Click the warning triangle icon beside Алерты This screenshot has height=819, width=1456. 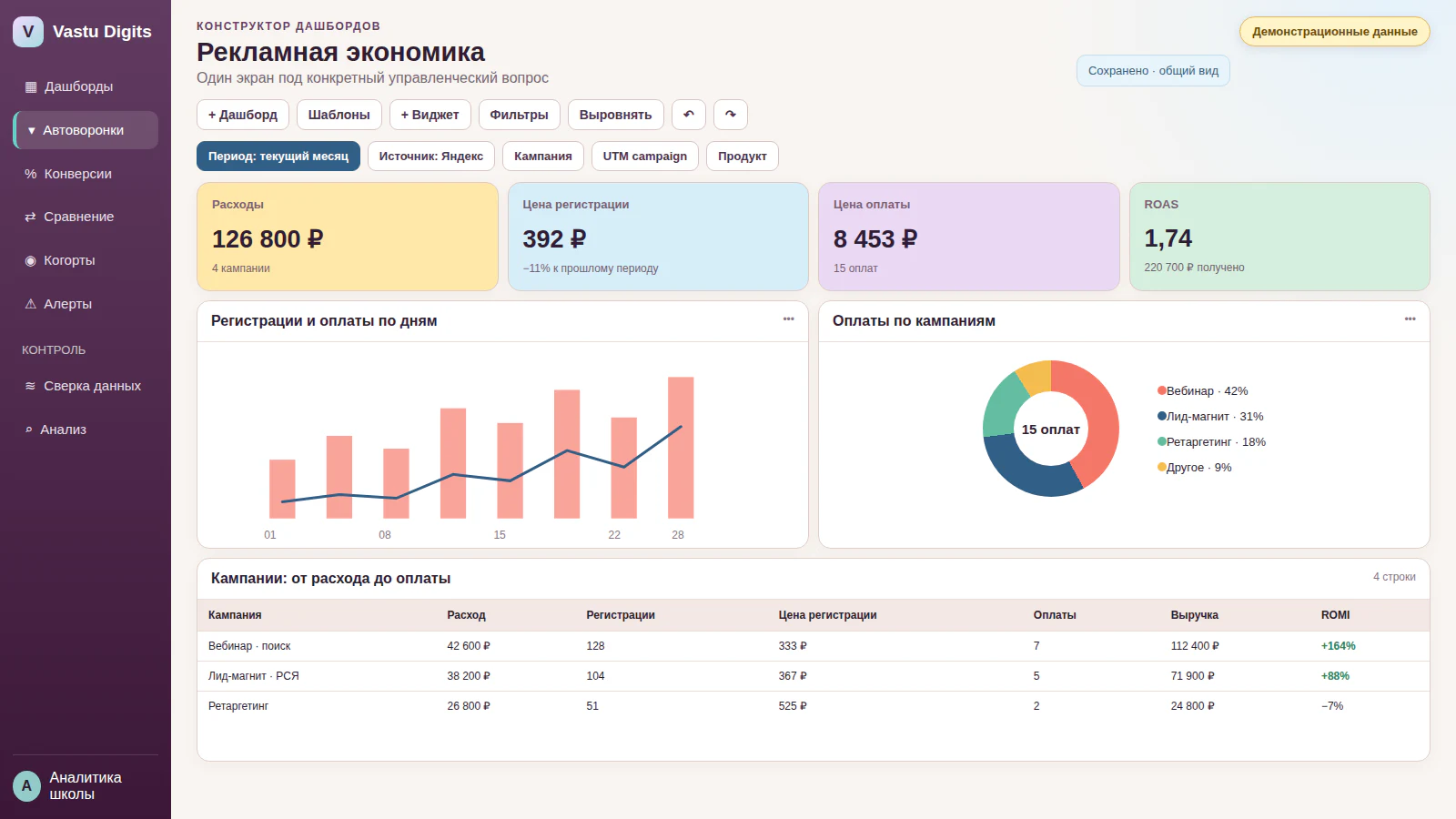[x=30, y=304]
